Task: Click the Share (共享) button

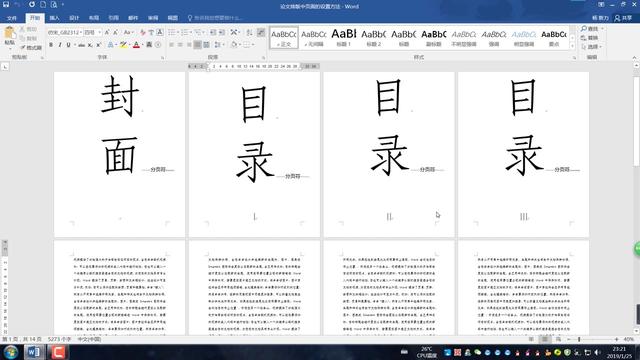Action: coord(623,18)
